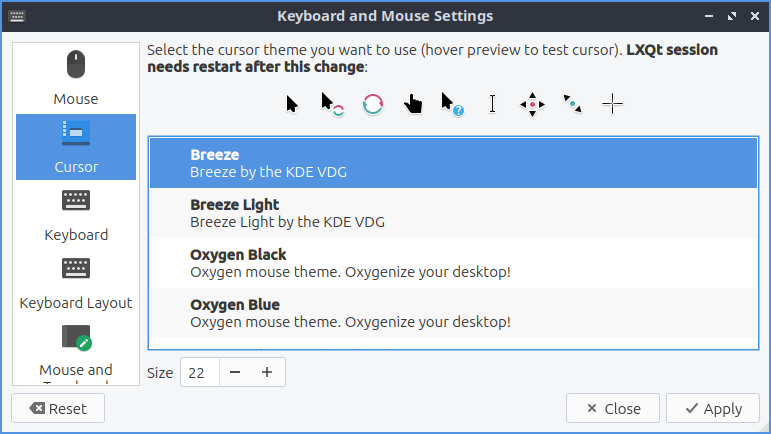771x434 pixels.
Task: Open Mouse and Touchpad settings
Action: coord(76,350)
